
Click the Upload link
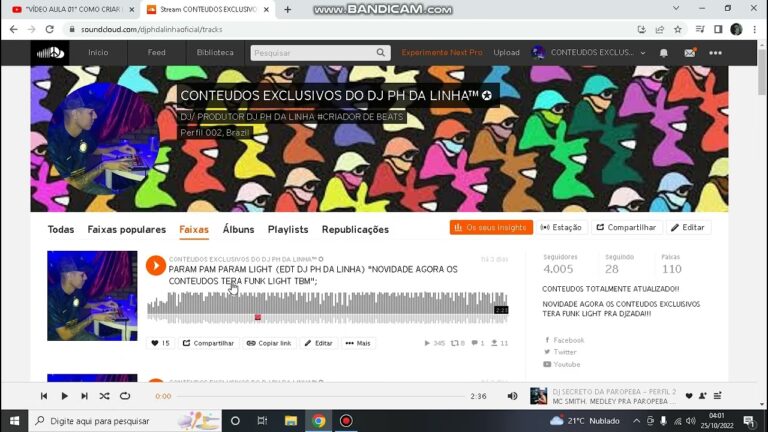506,52
